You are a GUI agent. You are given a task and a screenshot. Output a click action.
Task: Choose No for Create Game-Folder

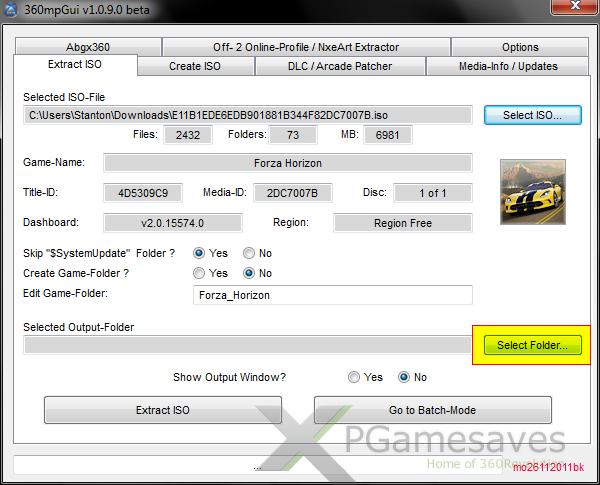tap(250, 273)
